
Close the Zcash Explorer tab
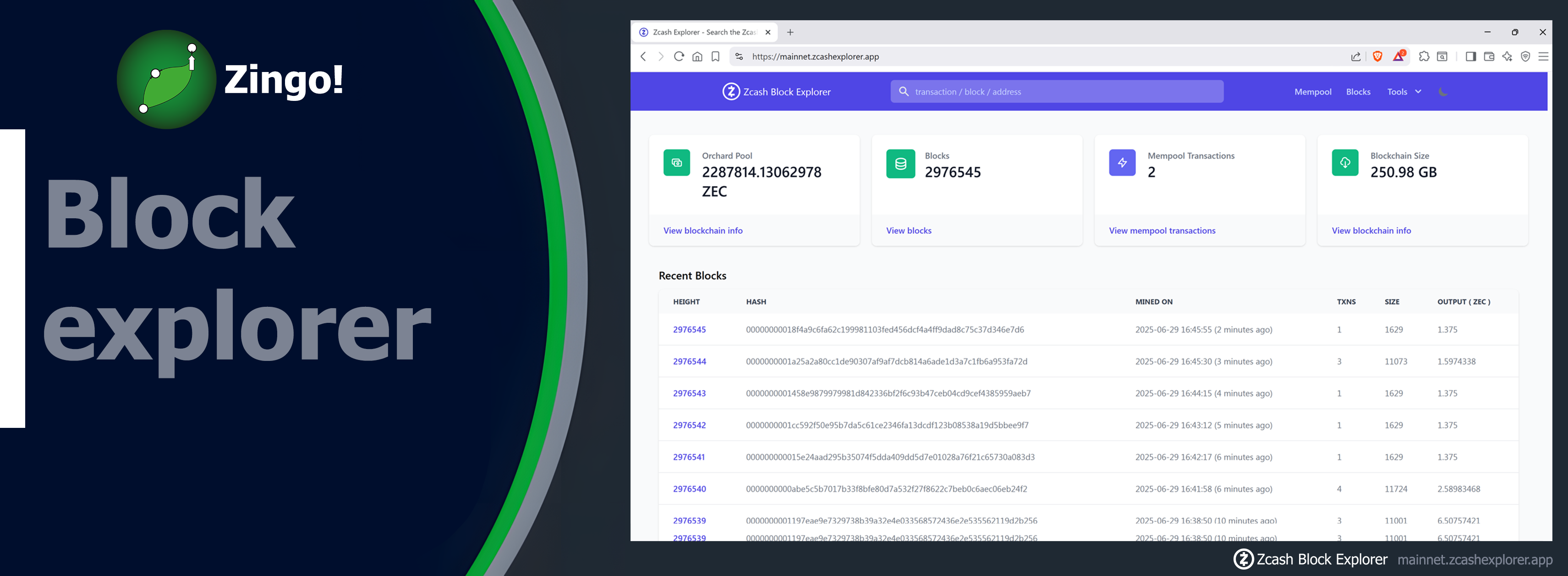768,32
